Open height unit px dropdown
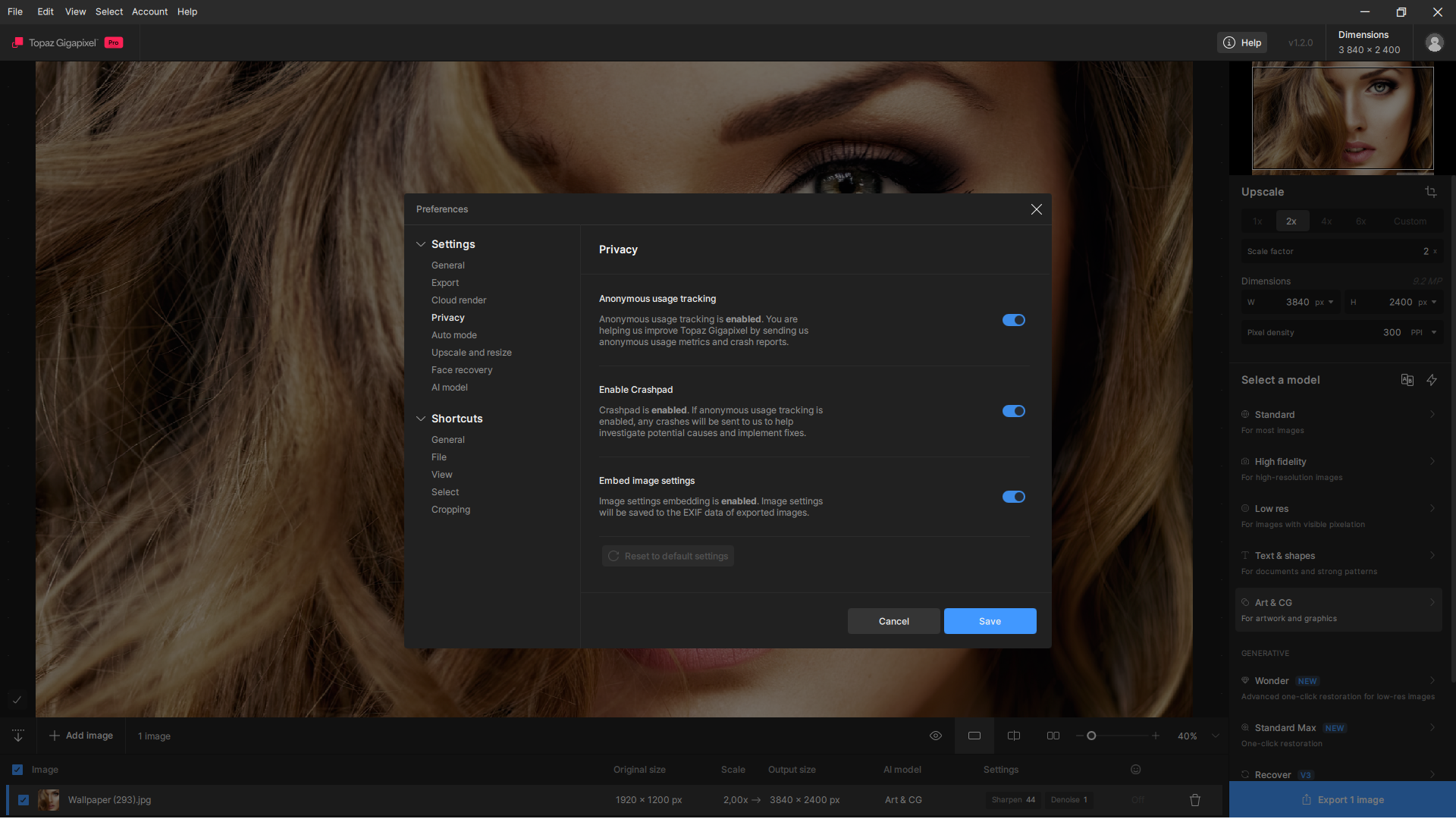 1428,302
